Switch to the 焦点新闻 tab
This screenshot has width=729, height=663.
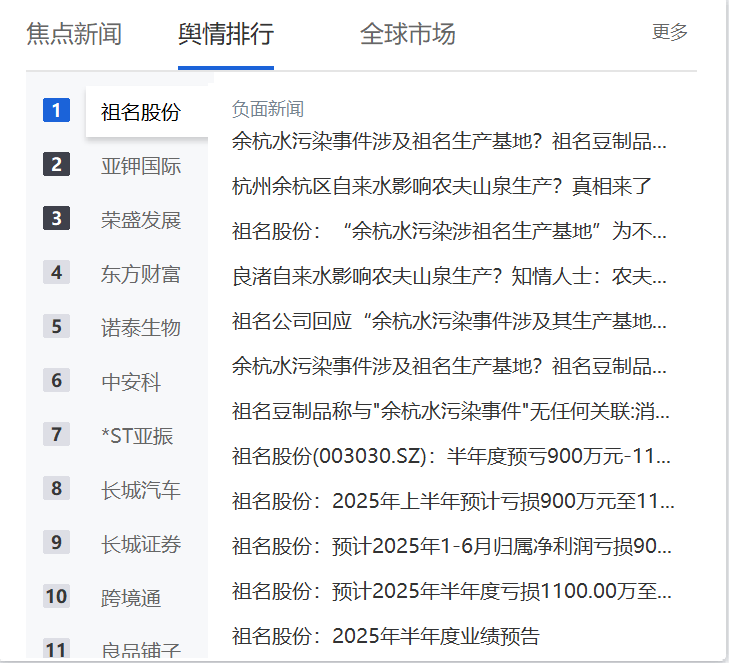click(74, 34)
